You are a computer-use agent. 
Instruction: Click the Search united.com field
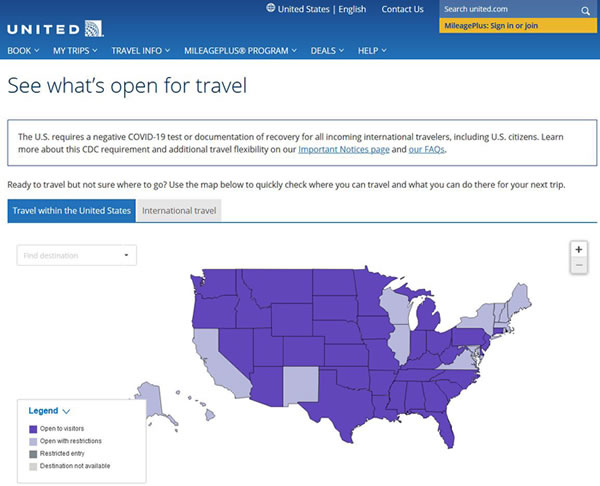point(509,9)
